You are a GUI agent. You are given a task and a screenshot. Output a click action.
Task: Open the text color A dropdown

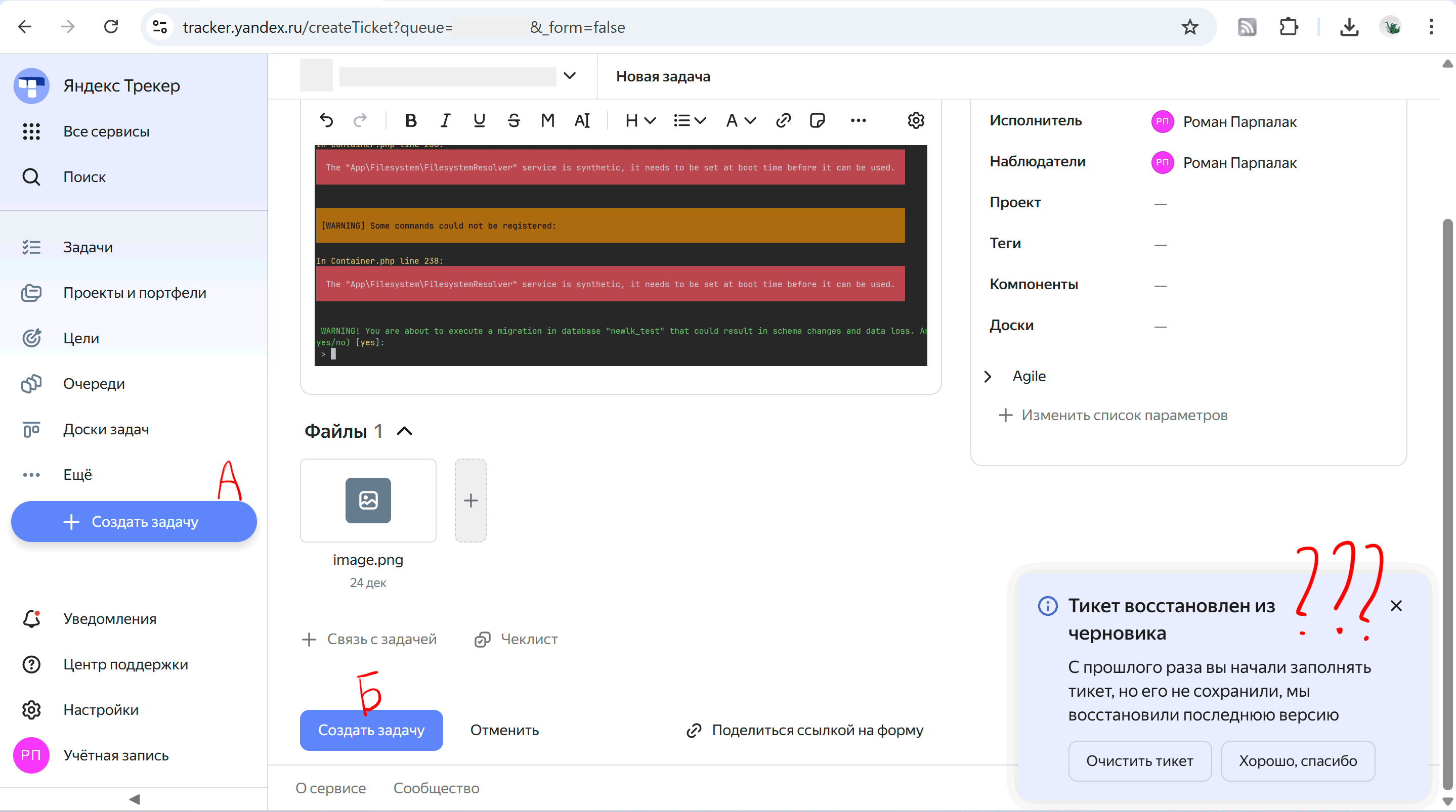(x=741, y=120)
